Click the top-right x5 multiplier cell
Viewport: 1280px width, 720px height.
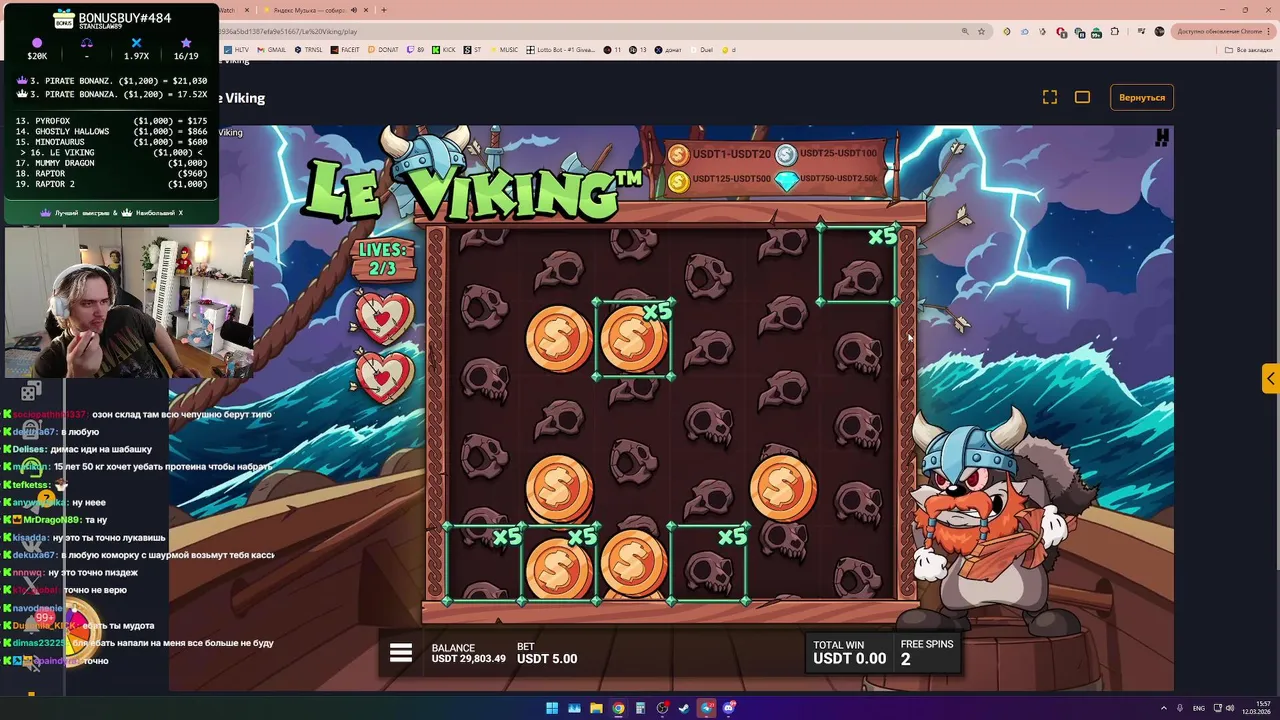[858, 264]
